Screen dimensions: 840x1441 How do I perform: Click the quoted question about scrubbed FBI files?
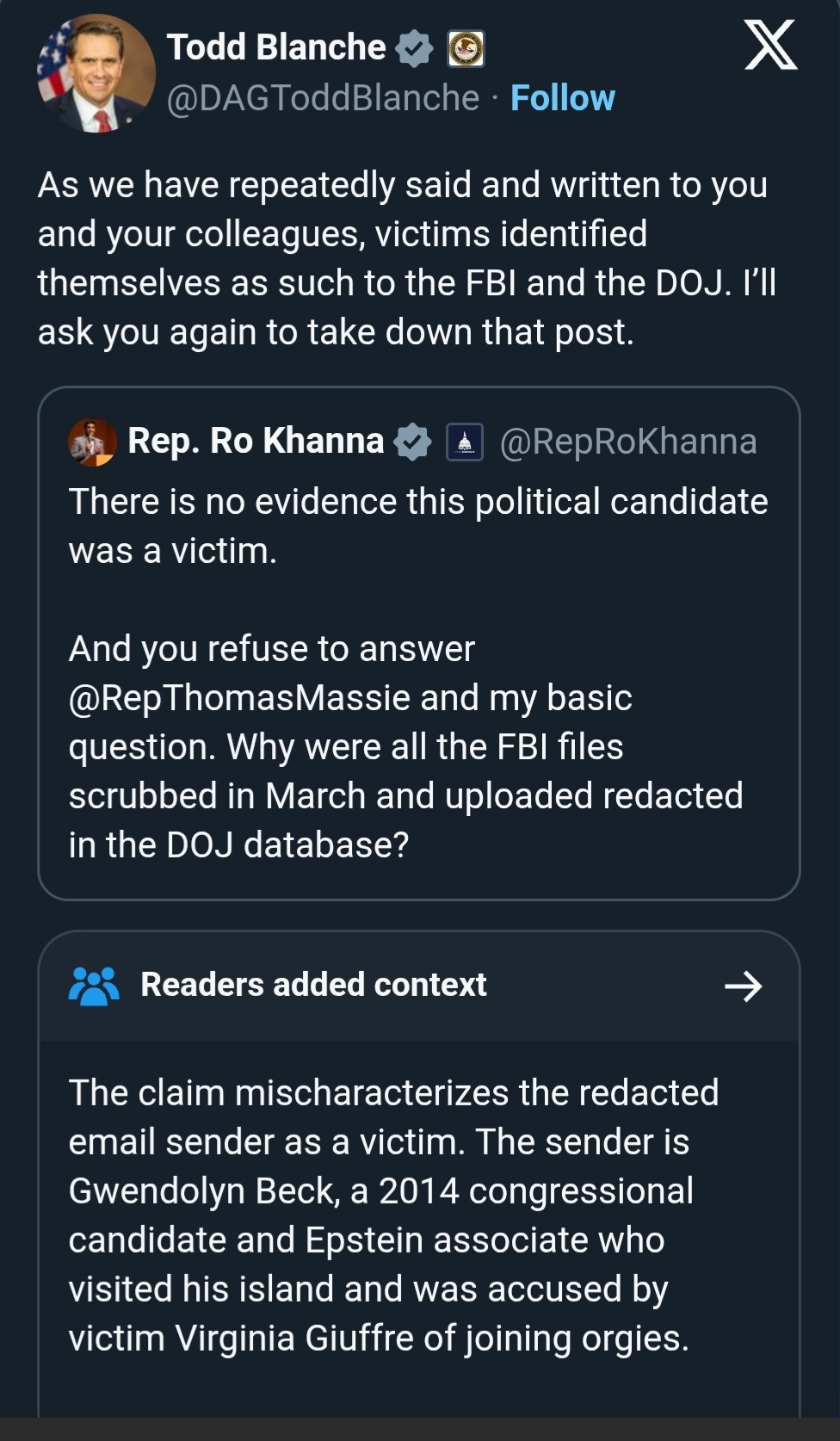[x=405, y=771]
